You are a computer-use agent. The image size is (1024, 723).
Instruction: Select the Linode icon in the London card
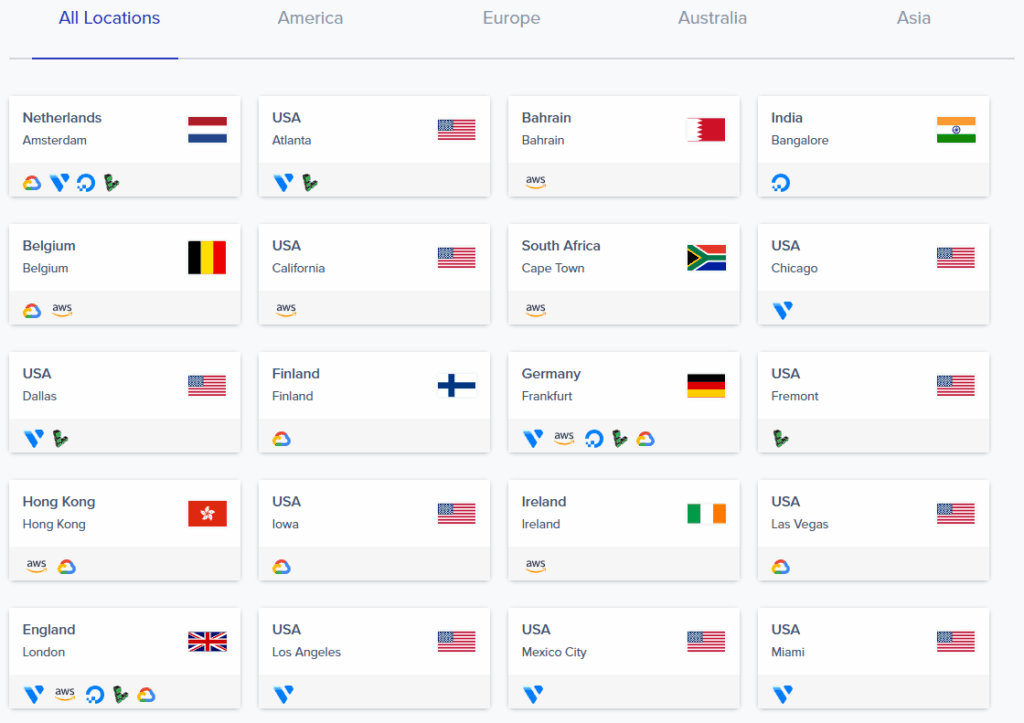tap(121, 694)
